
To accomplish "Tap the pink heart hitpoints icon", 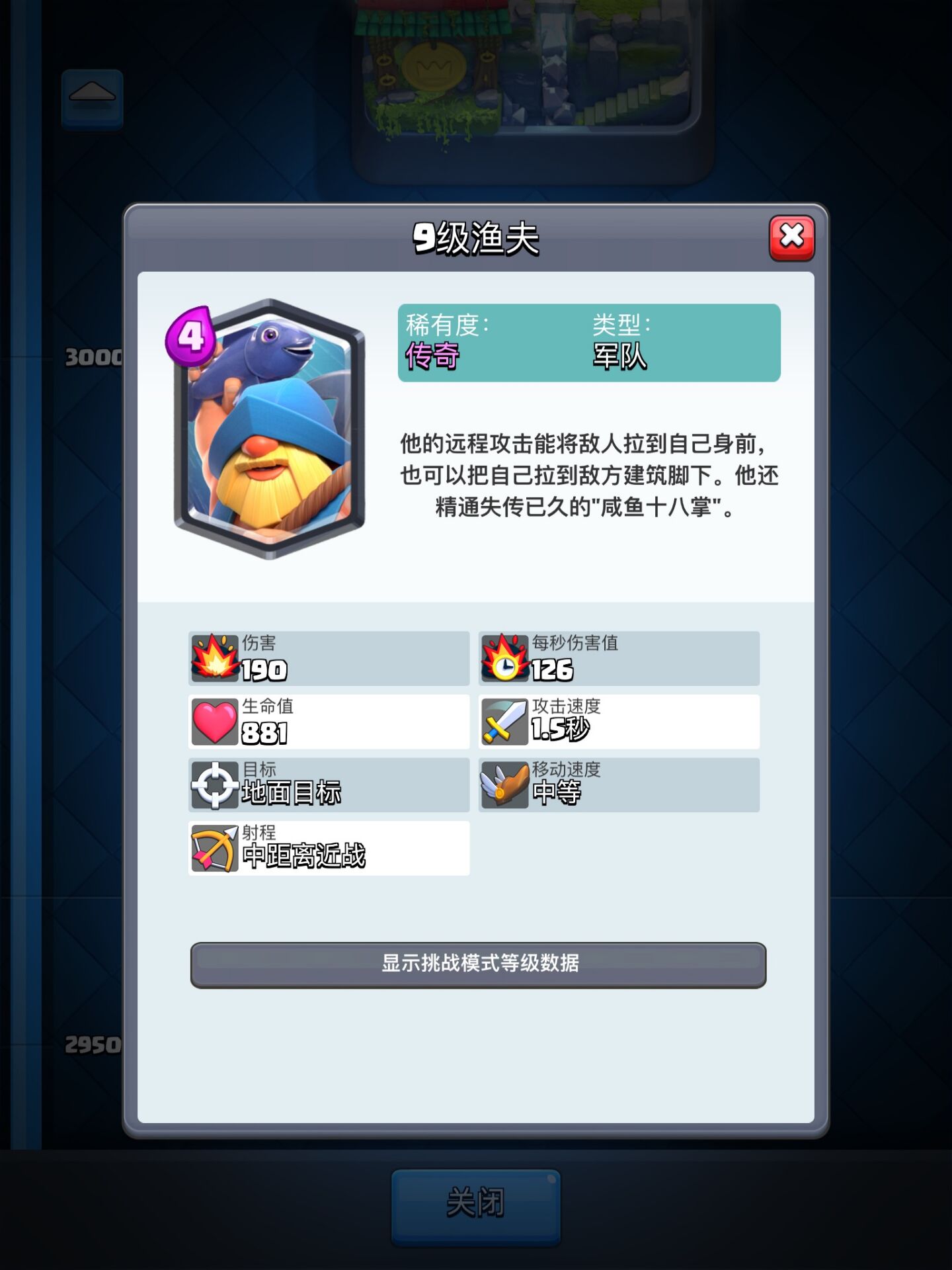I will (215, 722).
